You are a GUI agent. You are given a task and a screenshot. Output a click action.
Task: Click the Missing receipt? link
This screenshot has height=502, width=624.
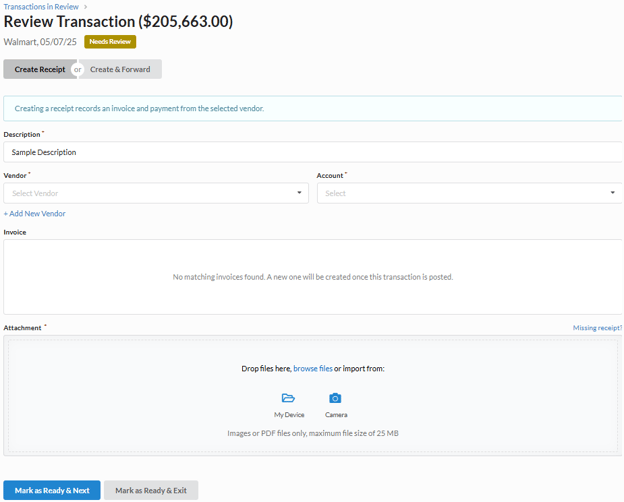coord(597,328)
